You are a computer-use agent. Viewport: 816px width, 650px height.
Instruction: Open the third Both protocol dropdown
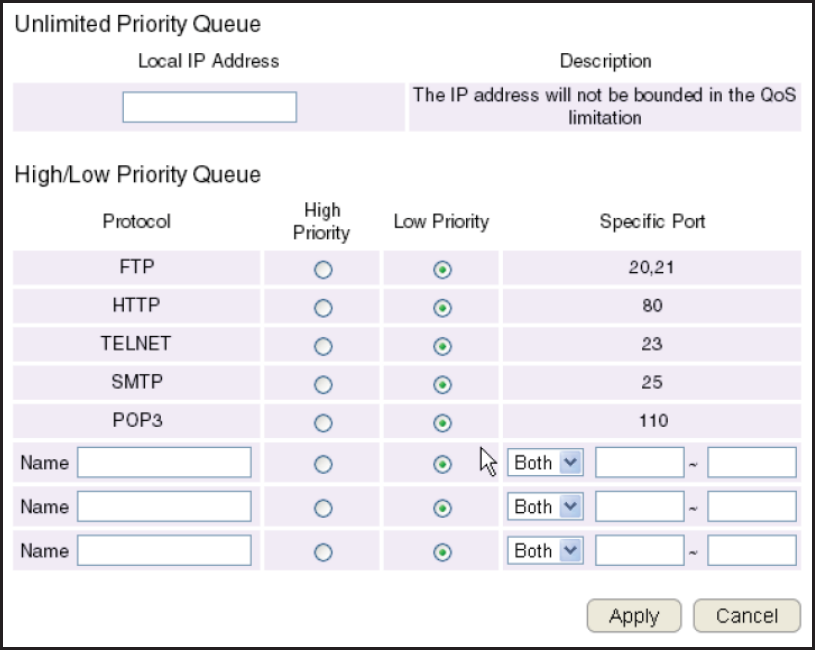click(x=545, y=551)
